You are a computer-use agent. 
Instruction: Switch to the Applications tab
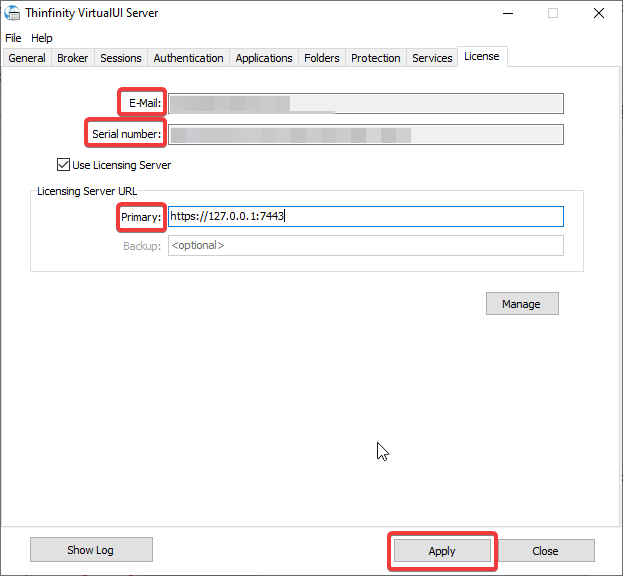[264, 58]
